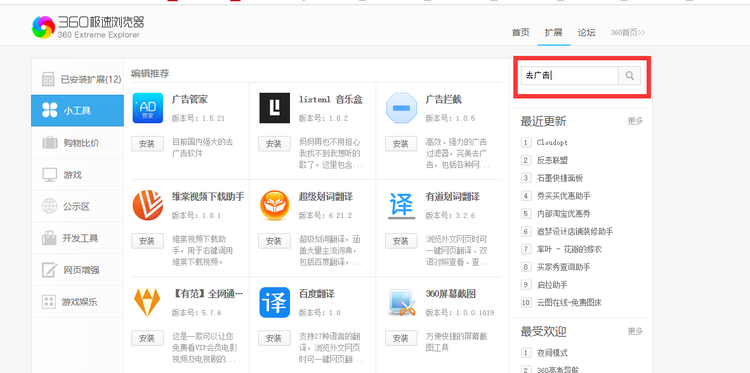Open Cloudopt in the recent updates list
Image resolution: width=750 pixels, height=373 pixels.
552,143
